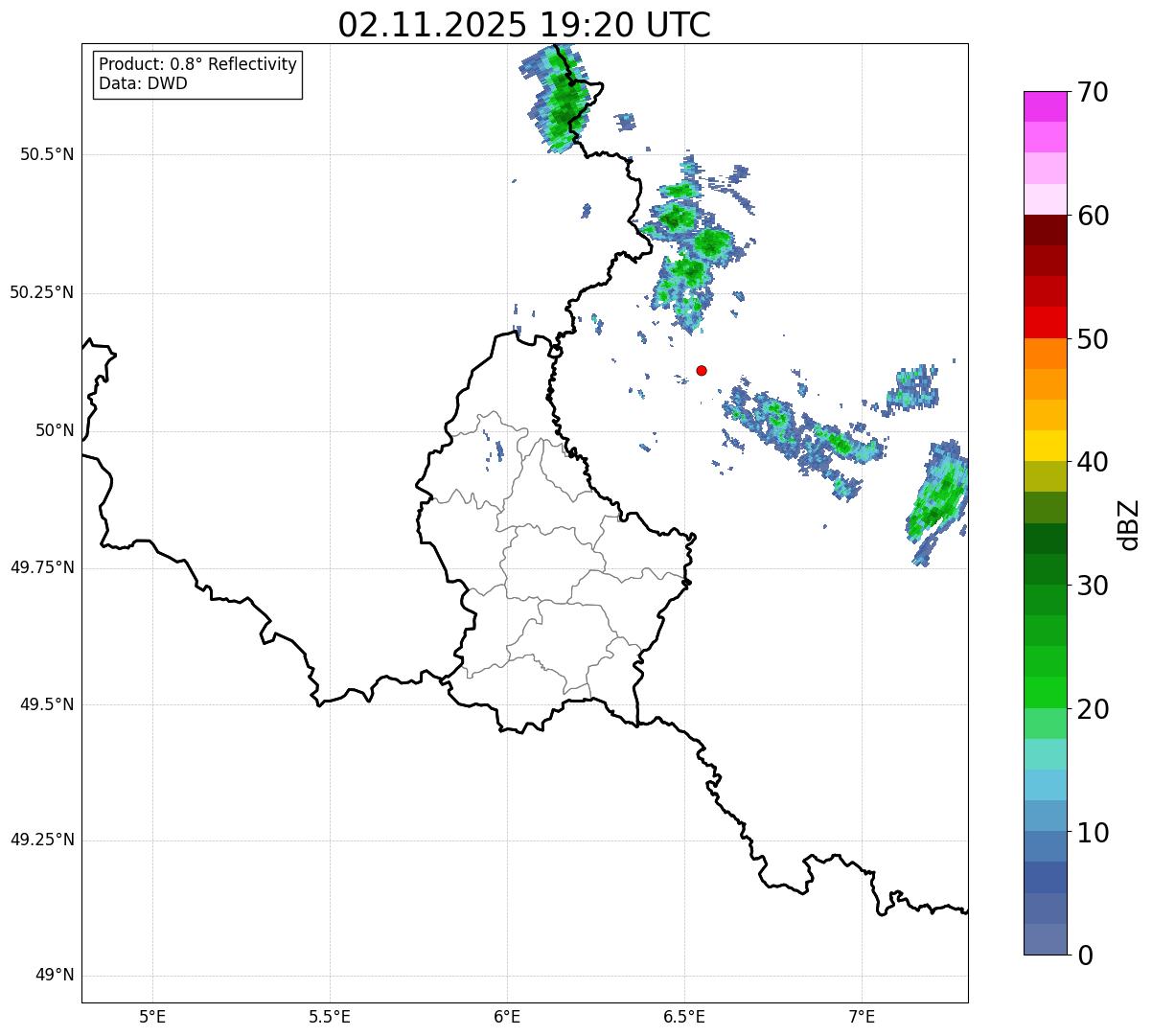Click the "dBZ" colorbar axis label
The height and width of the screenshot is (1036, 1152).
coord(1129,524)
